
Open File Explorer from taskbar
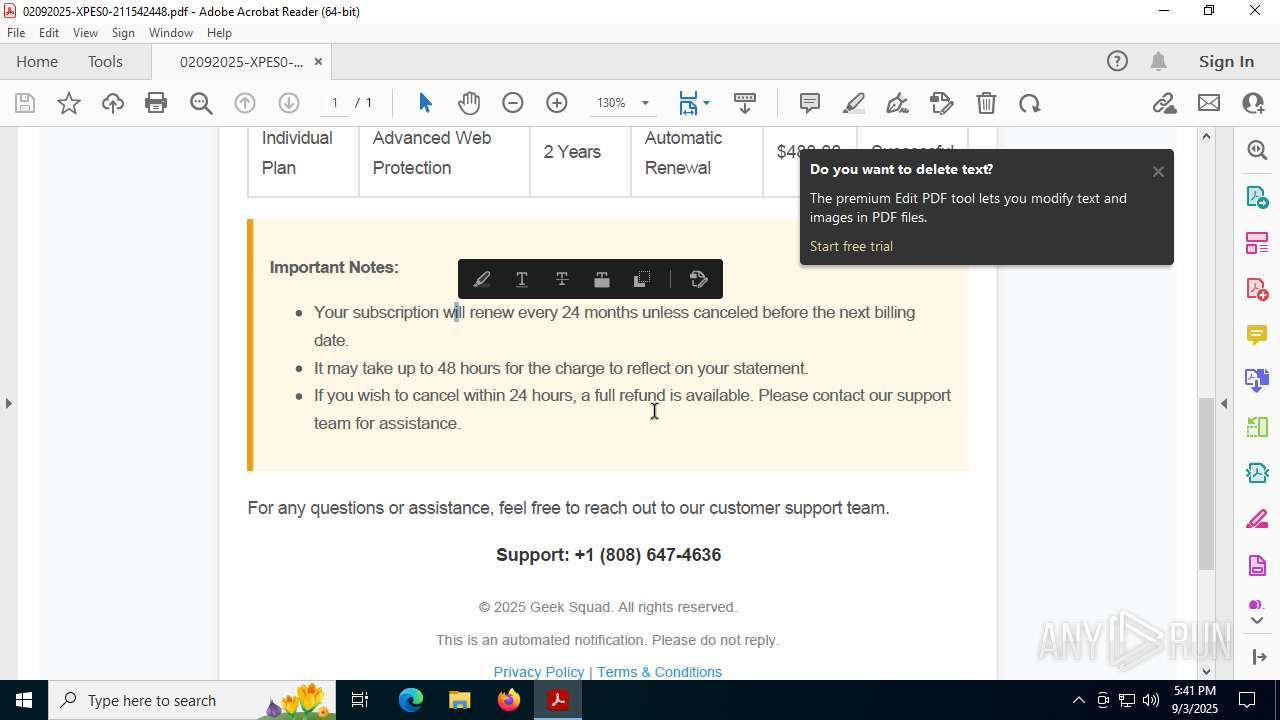point(460,700)
